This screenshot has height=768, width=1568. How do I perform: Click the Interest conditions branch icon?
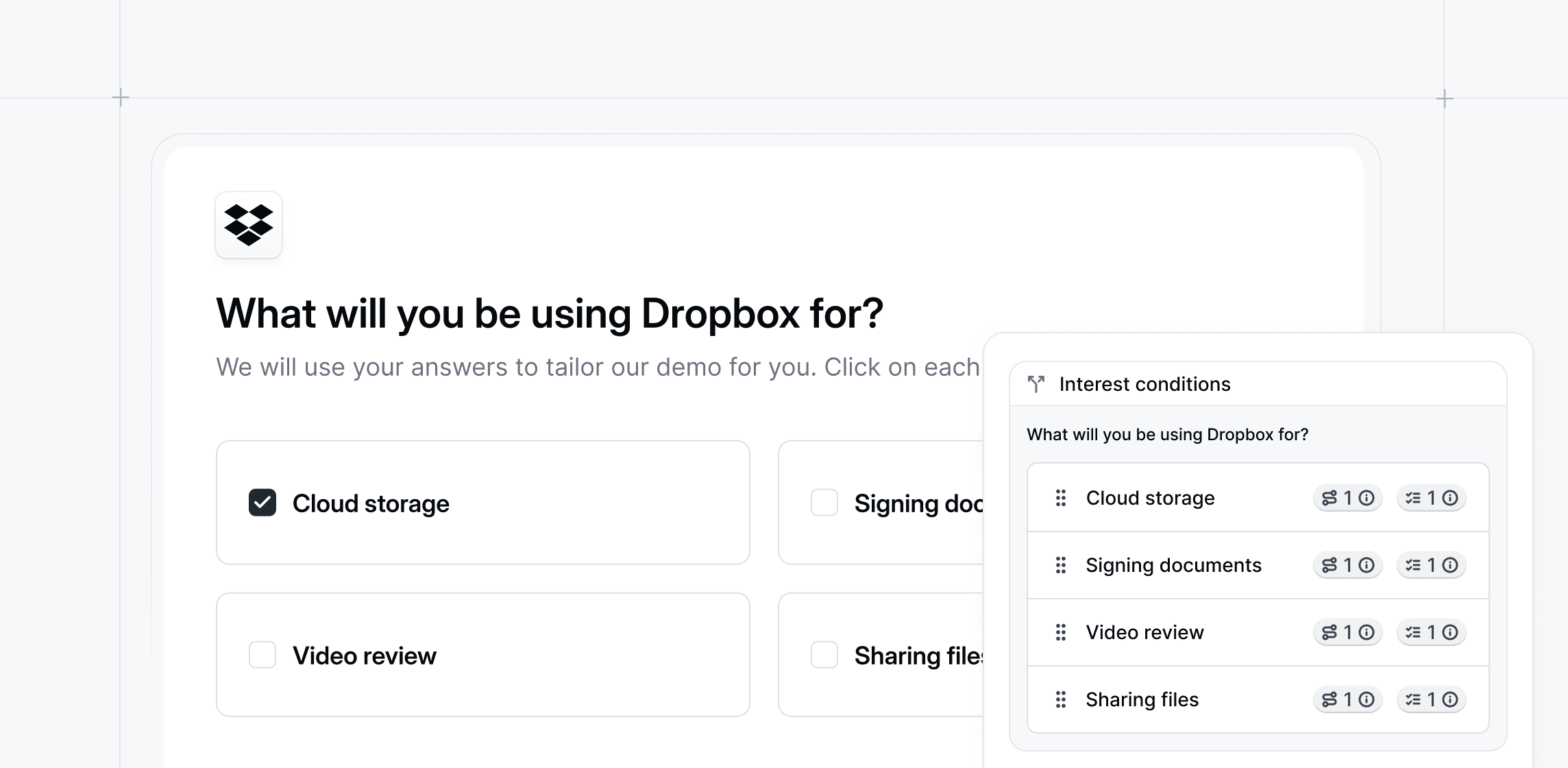tap(1036, 384)
